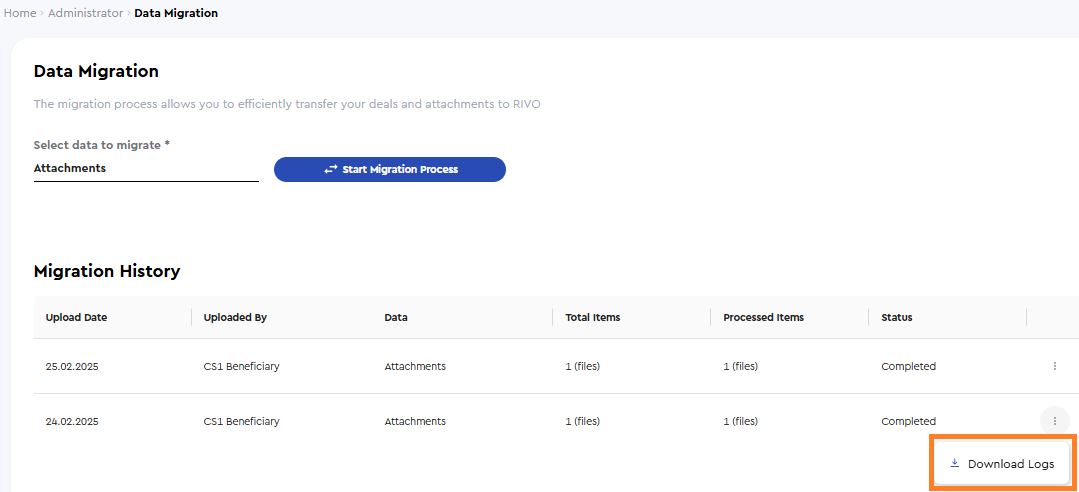Open the actions menu for the 25.02.2025 migration
Viewport: 1079px width, 492px height.
point(1054,366)
